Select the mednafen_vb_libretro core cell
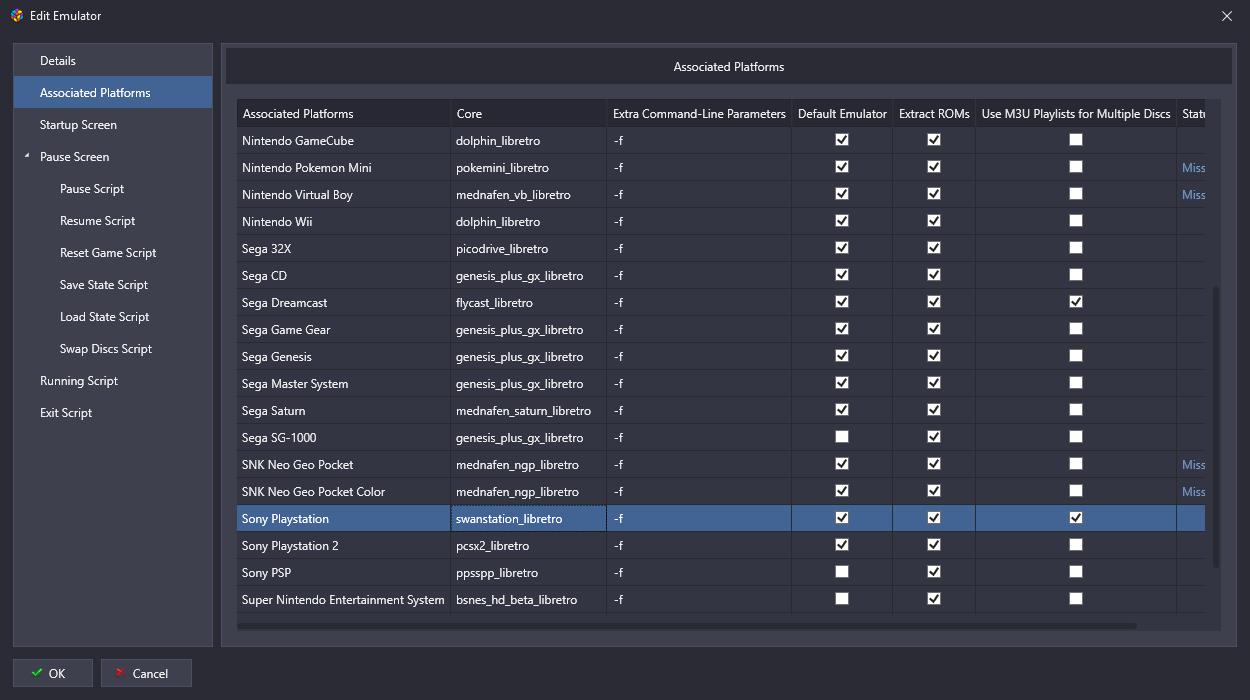1250x700 pixels. pos(528,195)
